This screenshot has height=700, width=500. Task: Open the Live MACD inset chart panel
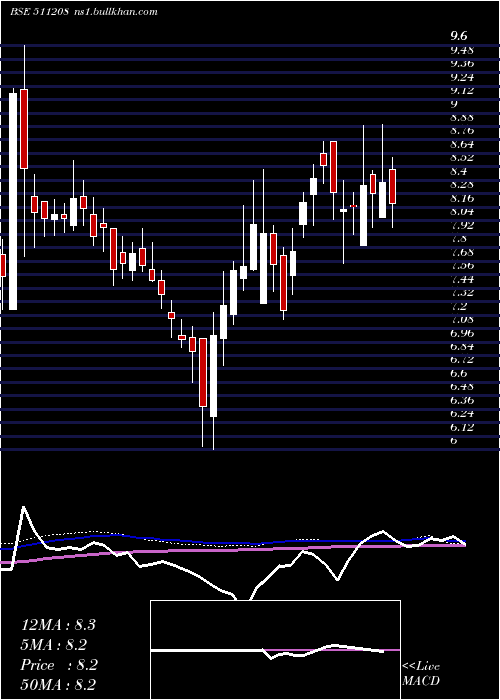tap(275, 650)
